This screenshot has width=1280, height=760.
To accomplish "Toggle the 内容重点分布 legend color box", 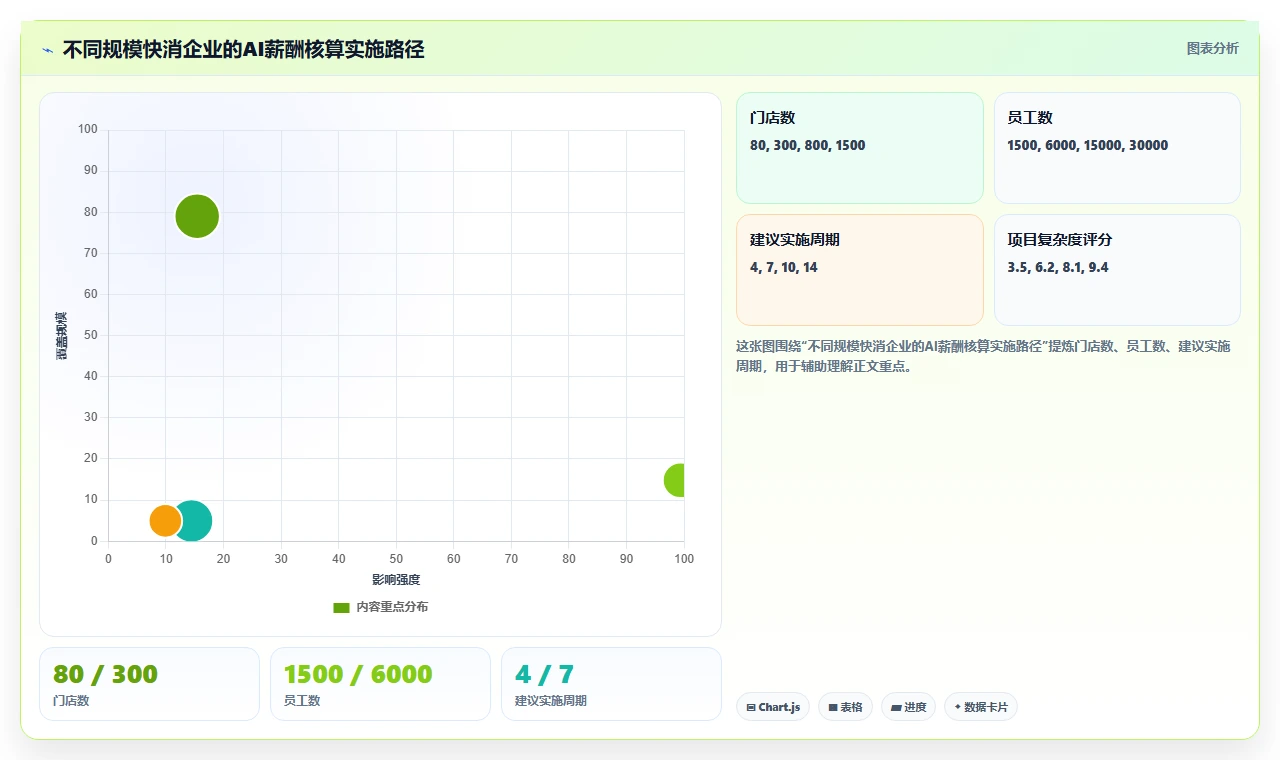I will point(341,607).
